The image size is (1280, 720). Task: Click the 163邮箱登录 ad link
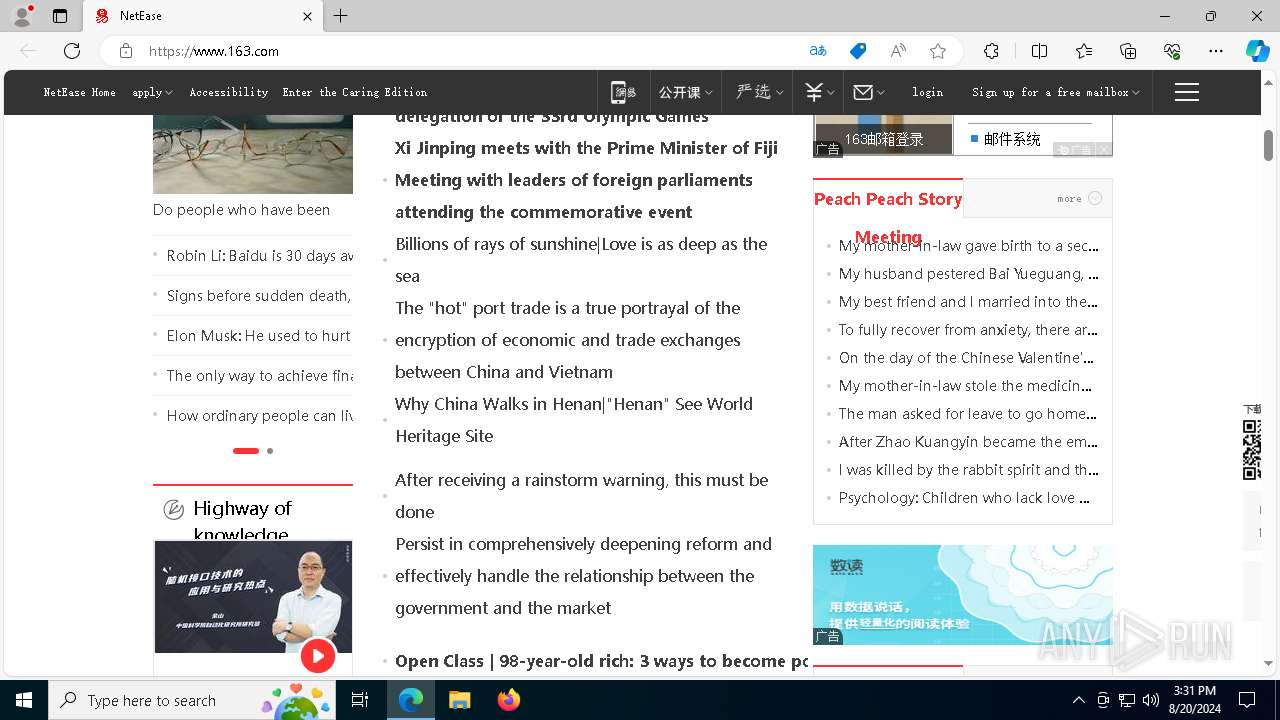883,139
